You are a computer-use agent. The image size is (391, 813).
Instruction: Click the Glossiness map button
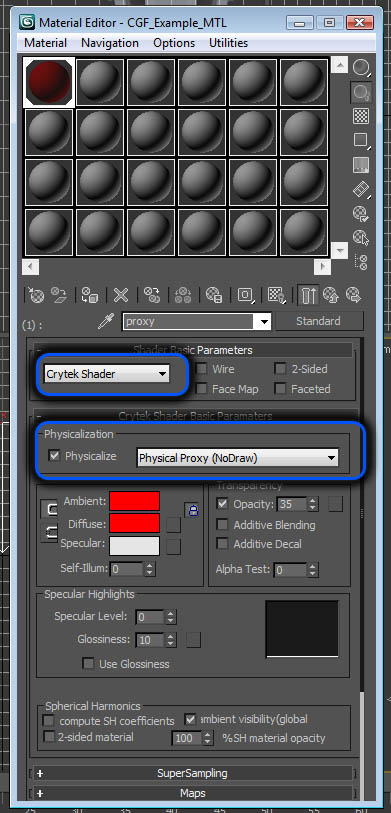pos(193,640)
